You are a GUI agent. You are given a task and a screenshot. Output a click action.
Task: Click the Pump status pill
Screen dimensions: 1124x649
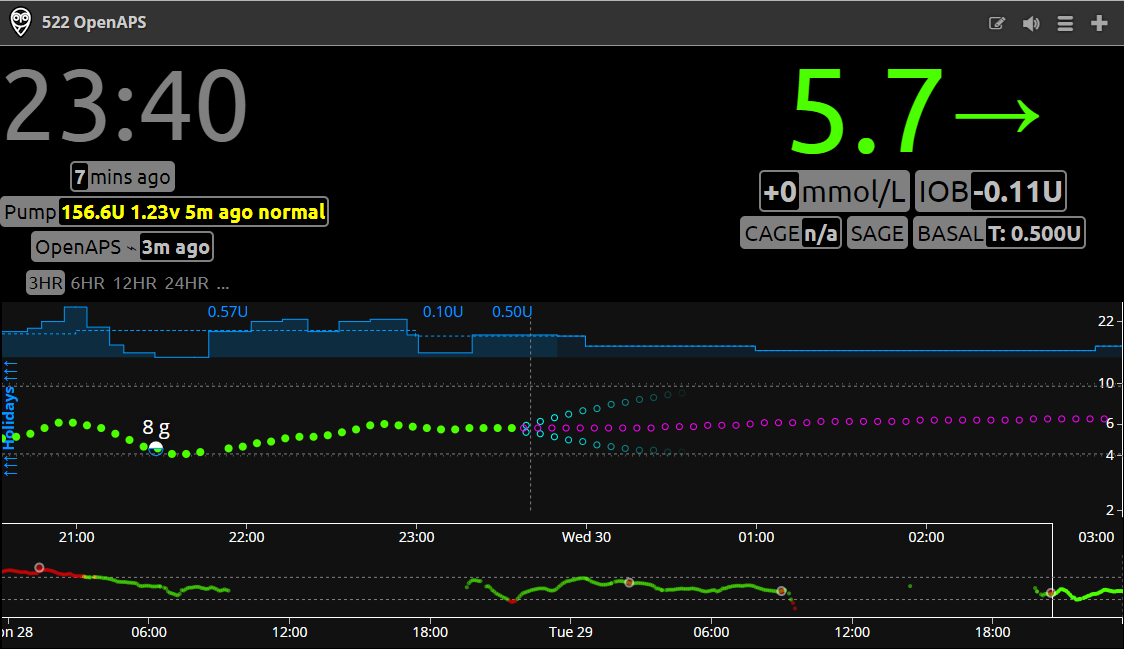[164, 212]
